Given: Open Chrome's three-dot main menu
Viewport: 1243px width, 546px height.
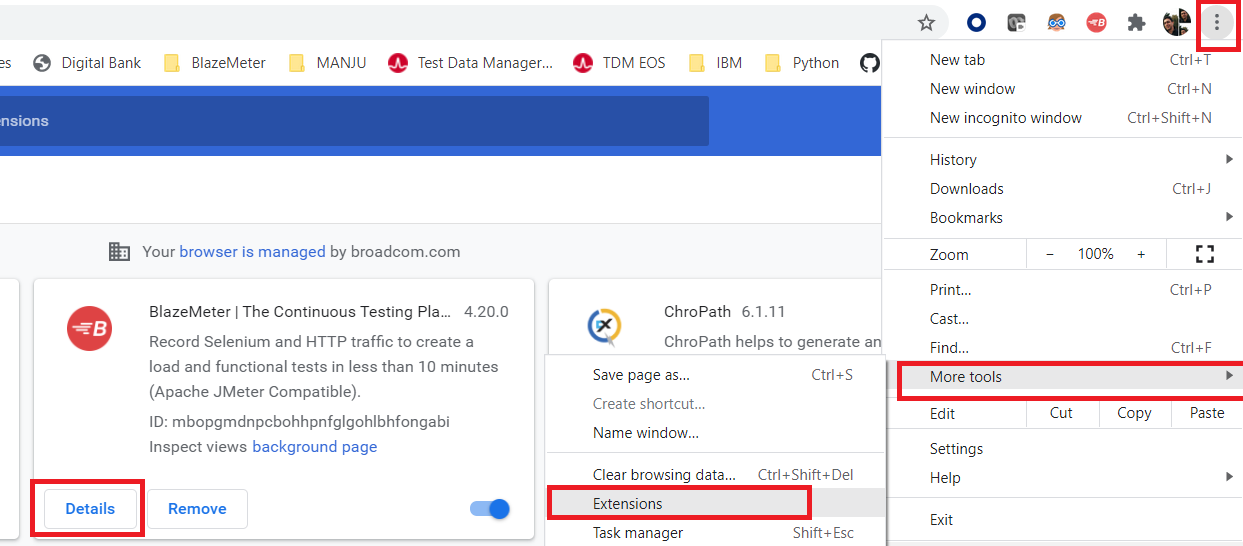Looking at the screenshot, I should pyautogui.click(x=1217, y=22).
